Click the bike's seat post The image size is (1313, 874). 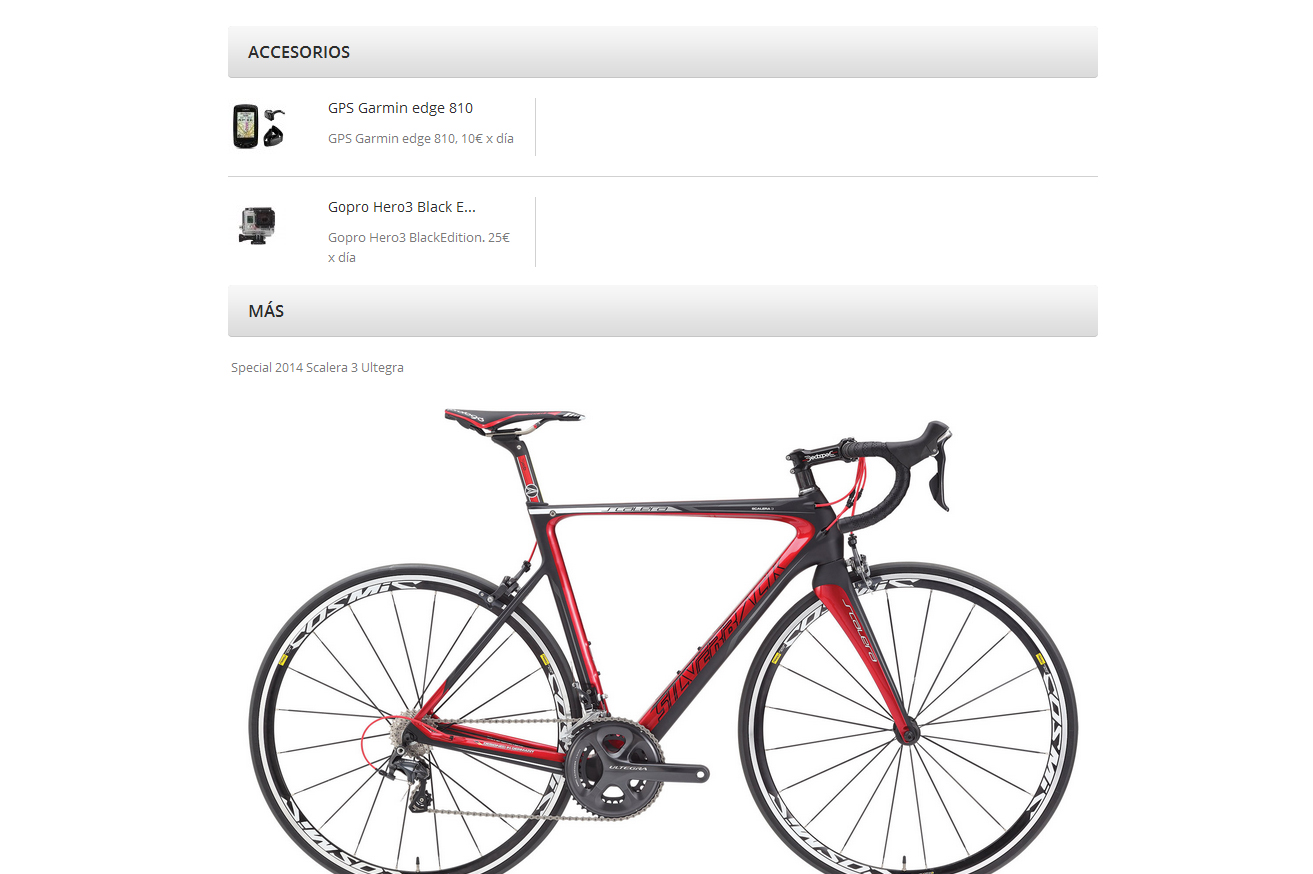(526, 468)
